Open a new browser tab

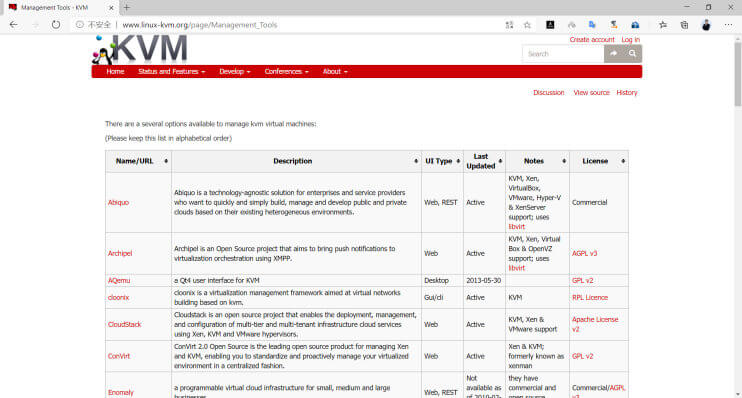click(126, 8)
